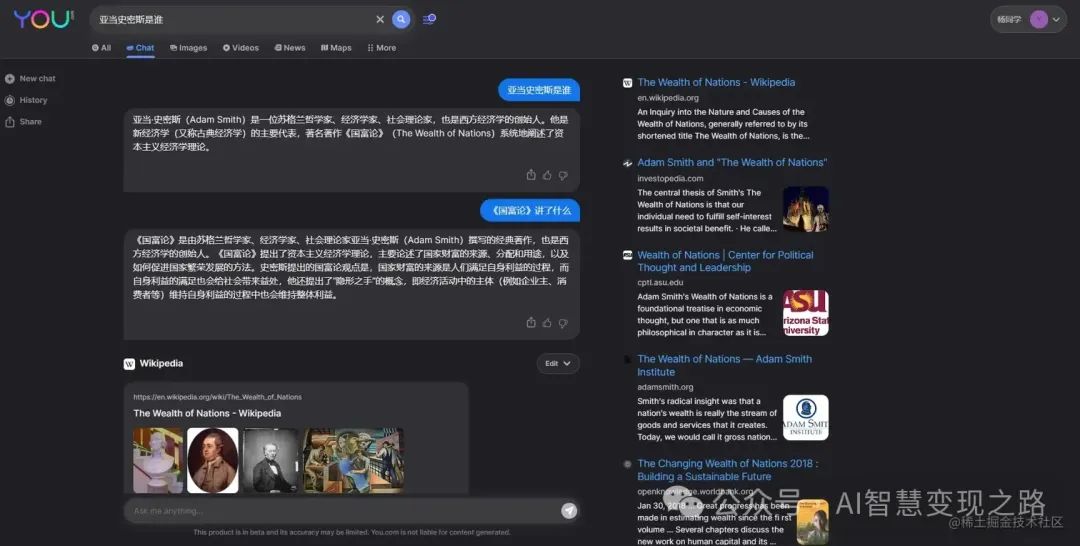Click the Investopedia result thumbnail image

point(806,209)
